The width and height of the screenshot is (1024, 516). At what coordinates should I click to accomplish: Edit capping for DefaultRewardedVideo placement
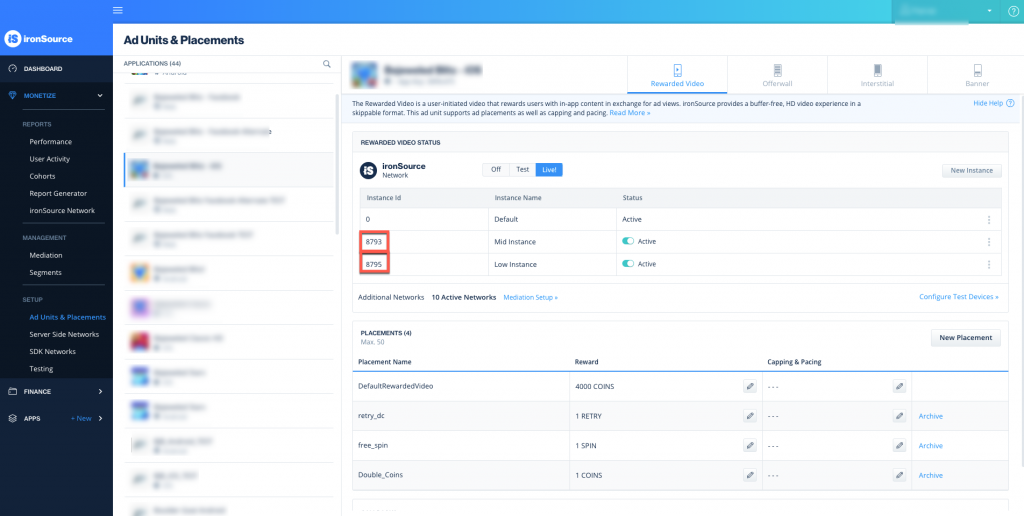coord(899,386)
